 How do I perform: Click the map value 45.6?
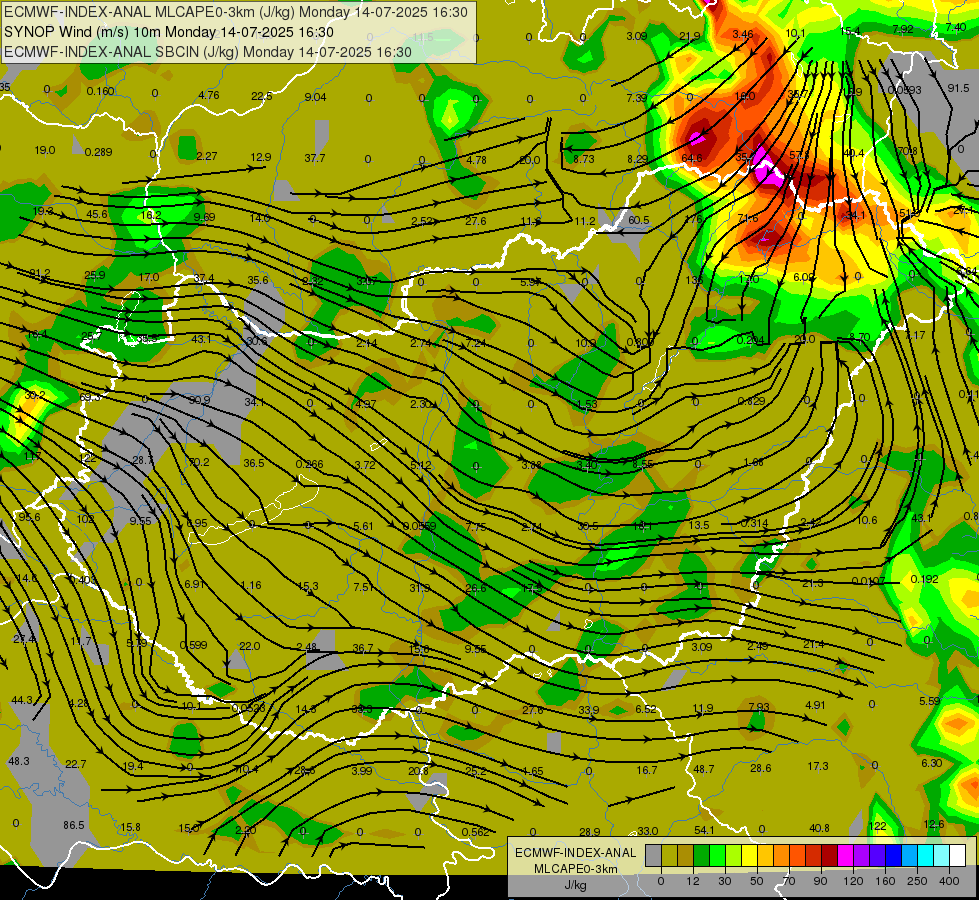[x=97, y=214]
